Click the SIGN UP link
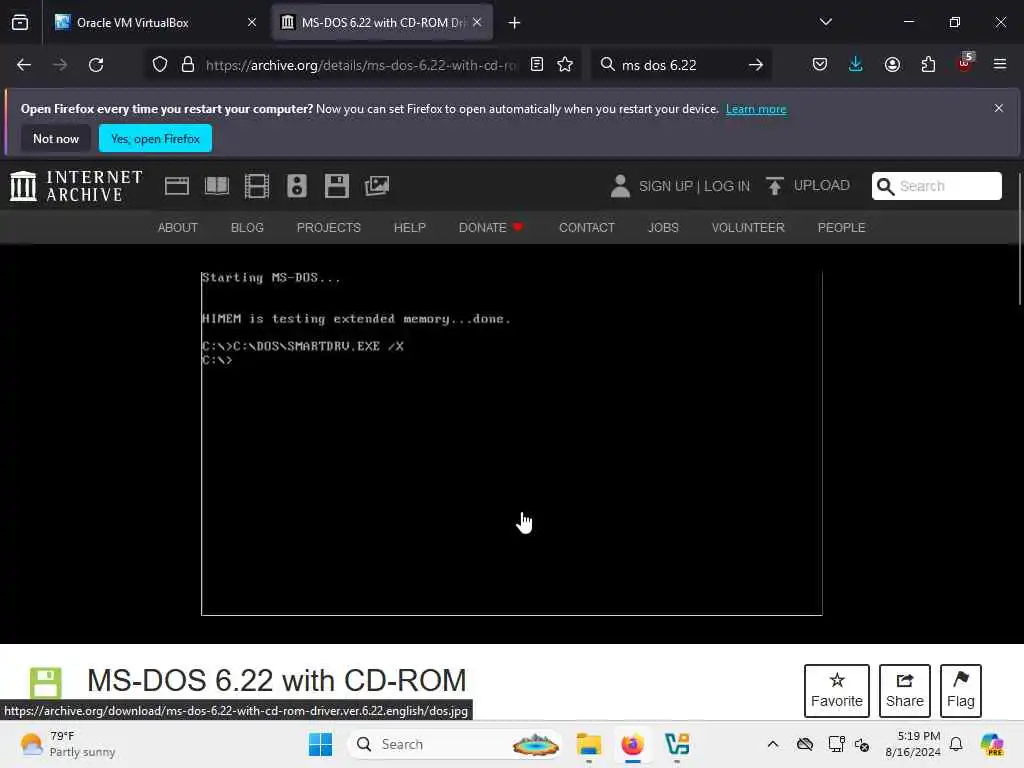This screenshot has height=768, width=1024. (665, 186)
